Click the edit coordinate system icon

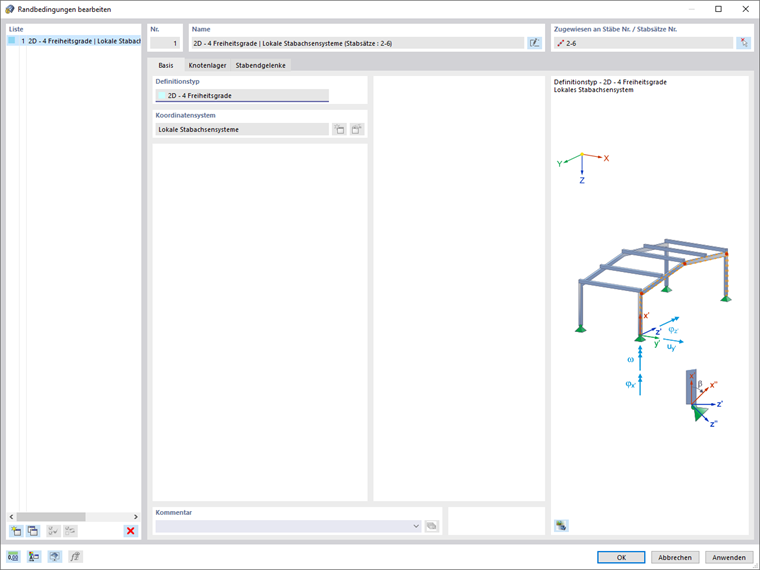[357, 129]
